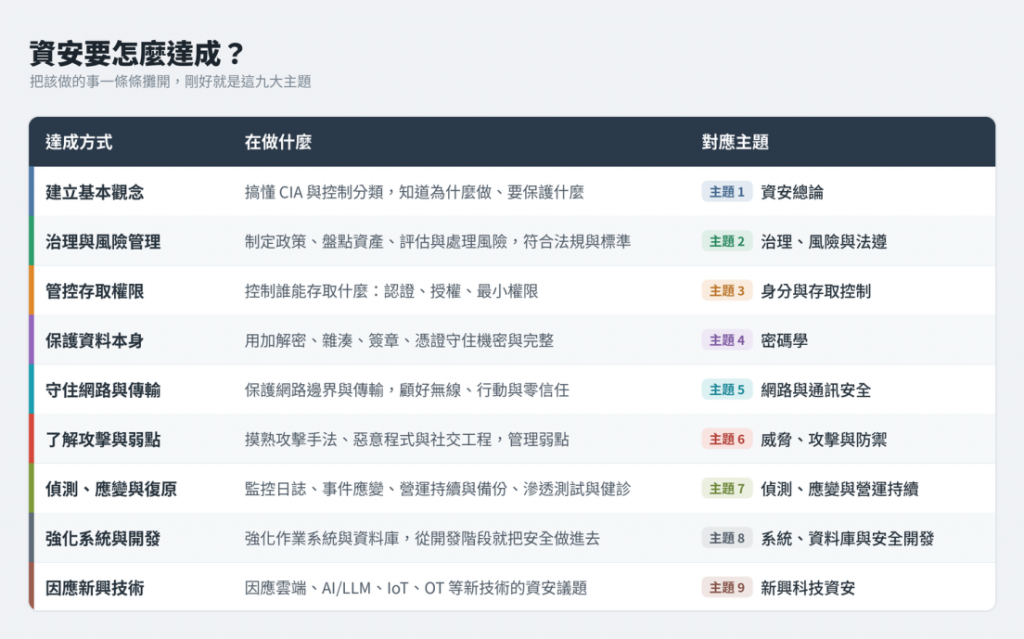Click the gray 主題 8 badge

pyautogui.click(x=727, y=538)
